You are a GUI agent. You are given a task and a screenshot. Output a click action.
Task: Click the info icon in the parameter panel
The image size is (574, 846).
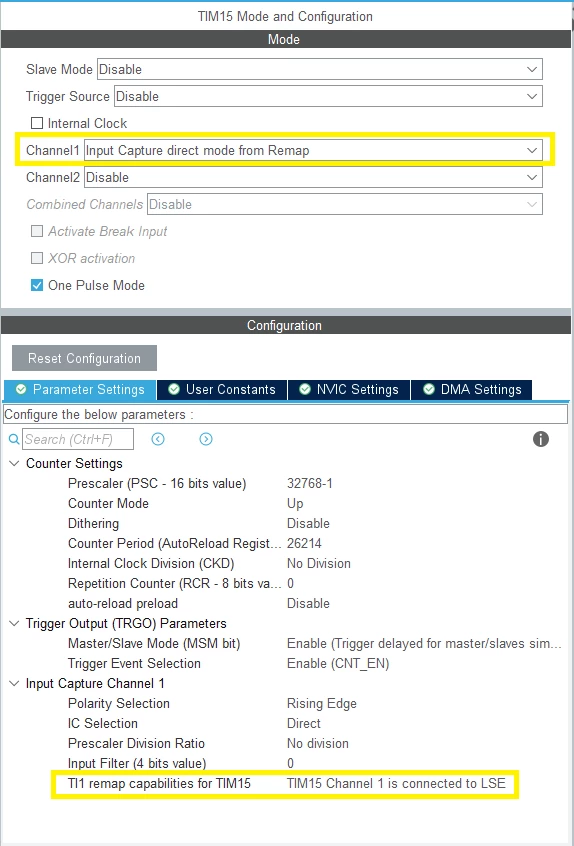(x=541, y=439)
